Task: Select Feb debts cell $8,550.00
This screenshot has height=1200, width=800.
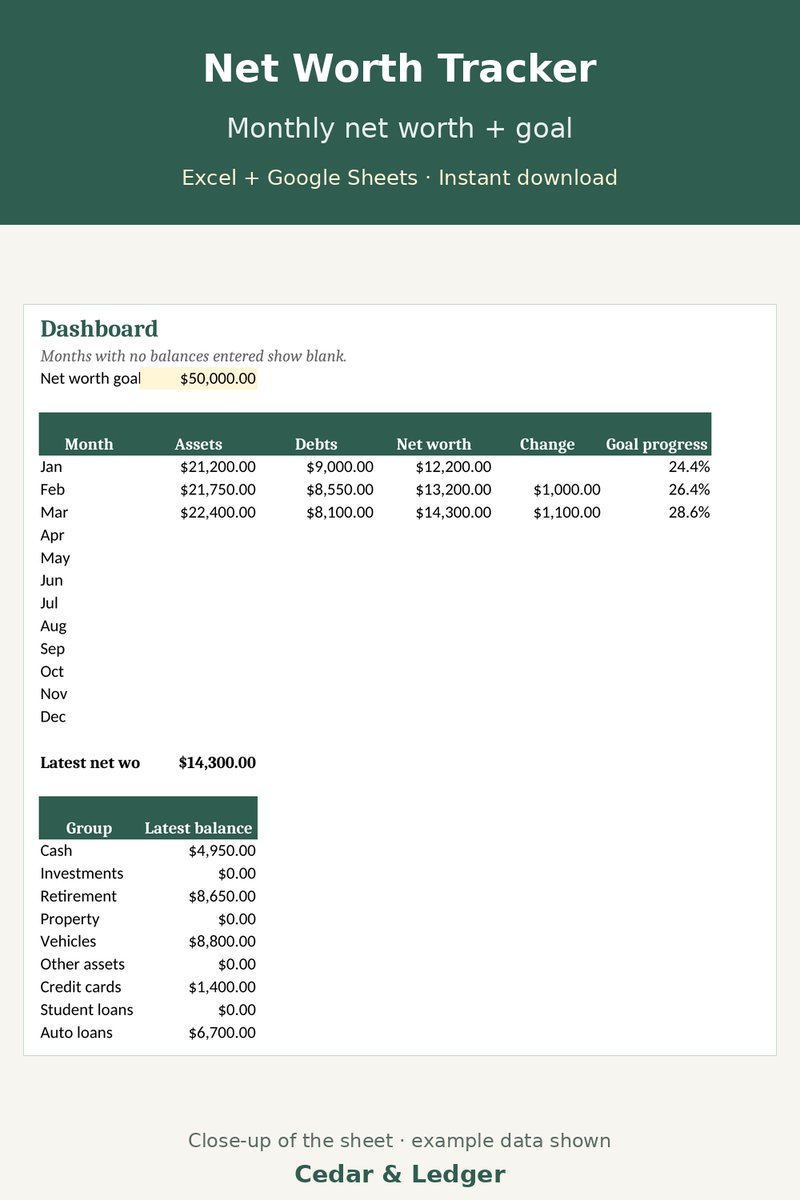Action: [x=340, y=489]
